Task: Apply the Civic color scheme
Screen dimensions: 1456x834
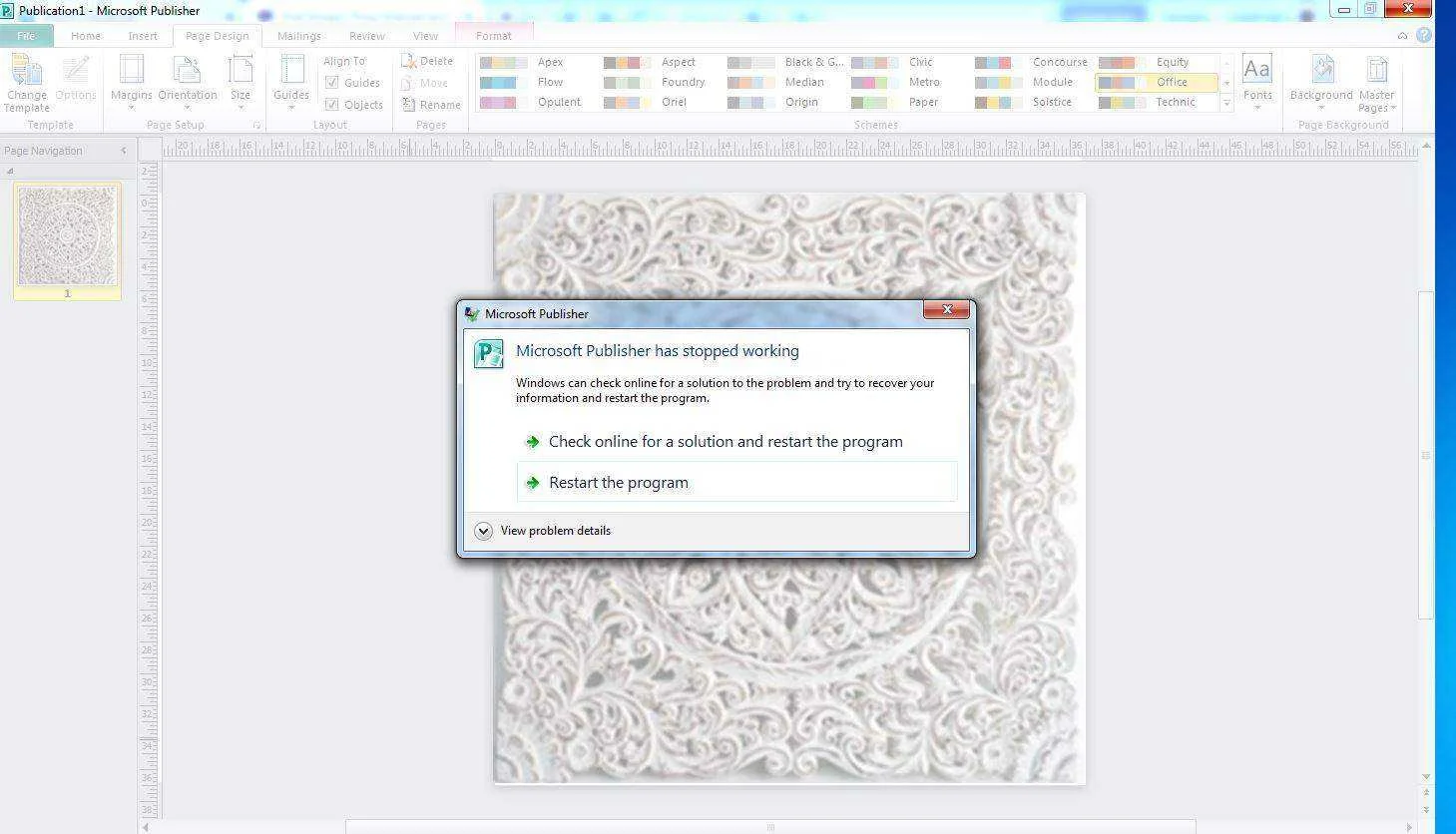Action: pos(907,62)
